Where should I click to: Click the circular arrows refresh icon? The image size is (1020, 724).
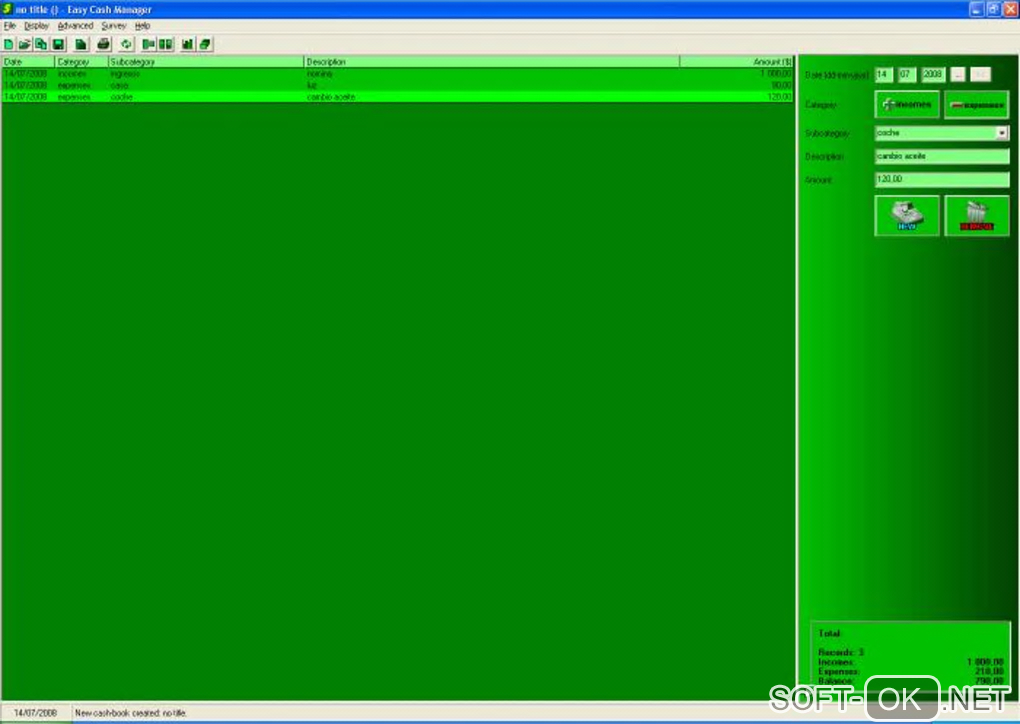point(126,44)
